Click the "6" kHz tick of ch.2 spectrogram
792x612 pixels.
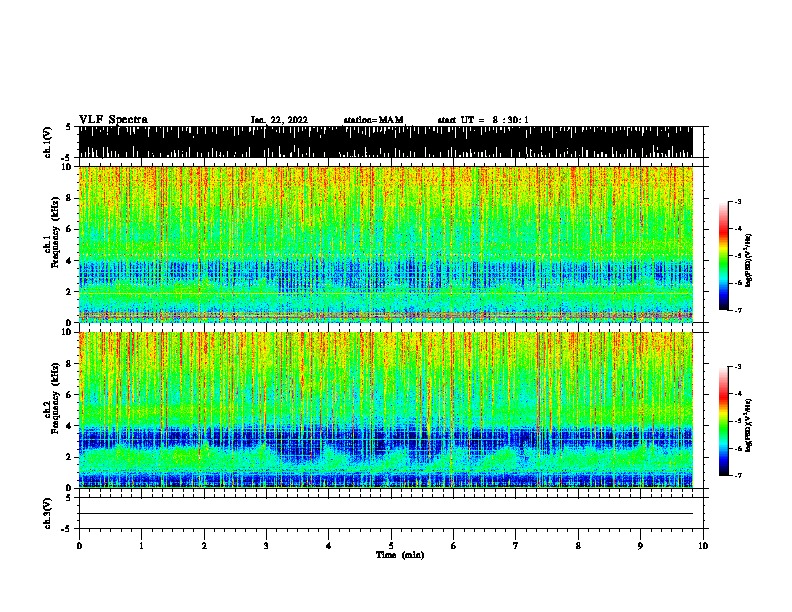click(70, 394)
